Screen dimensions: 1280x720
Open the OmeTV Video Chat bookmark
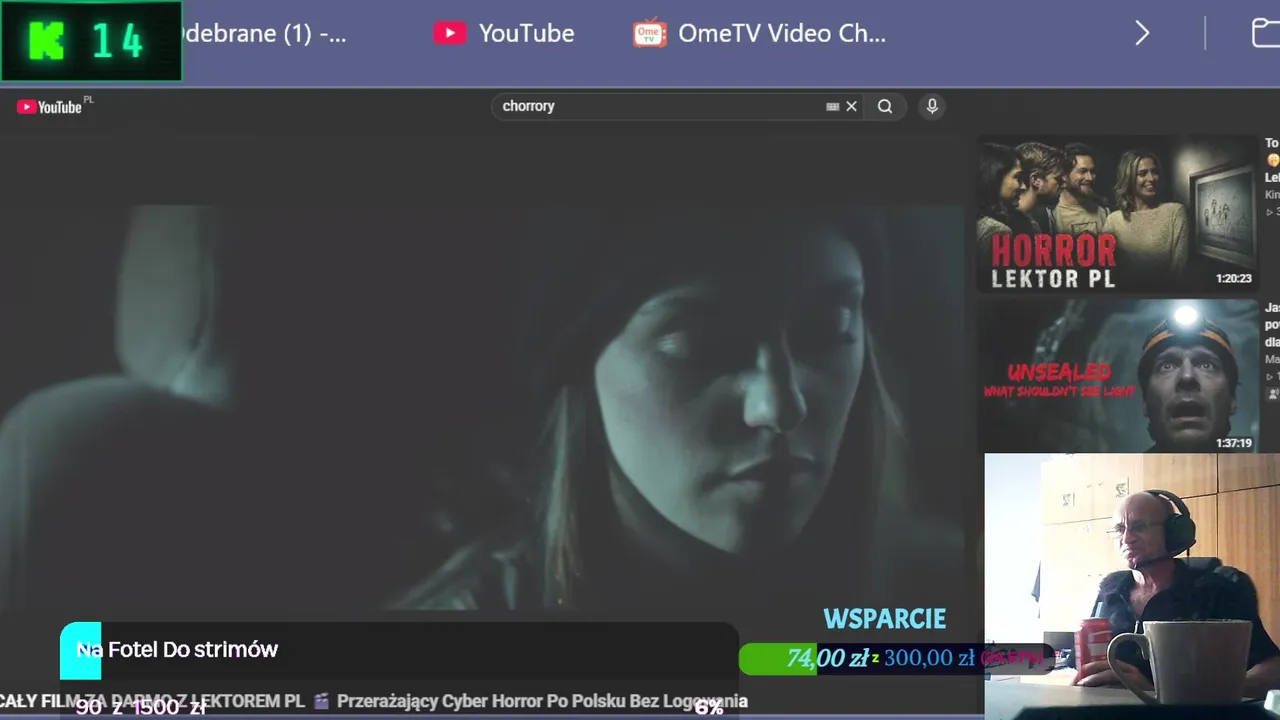(x=760, y=33)
